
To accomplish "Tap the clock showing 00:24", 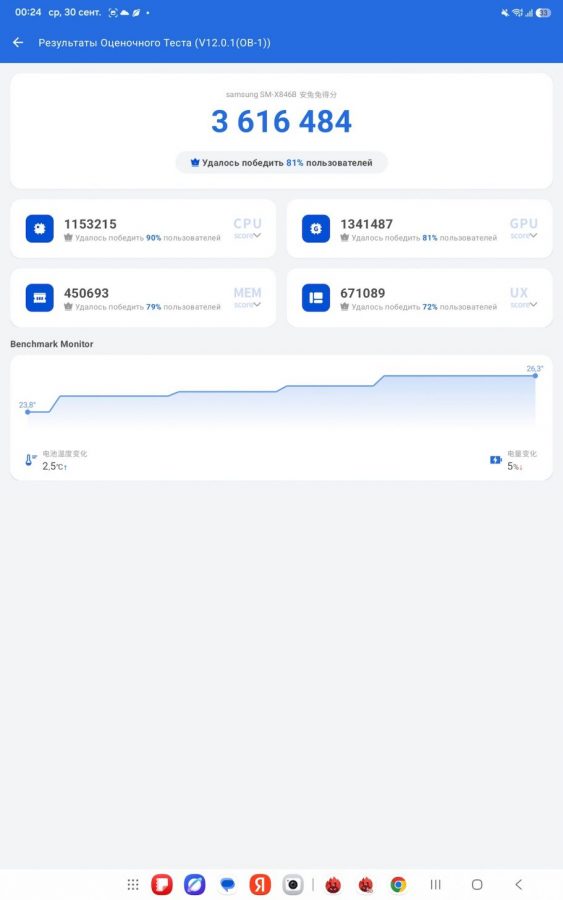I will coord(28,12).
